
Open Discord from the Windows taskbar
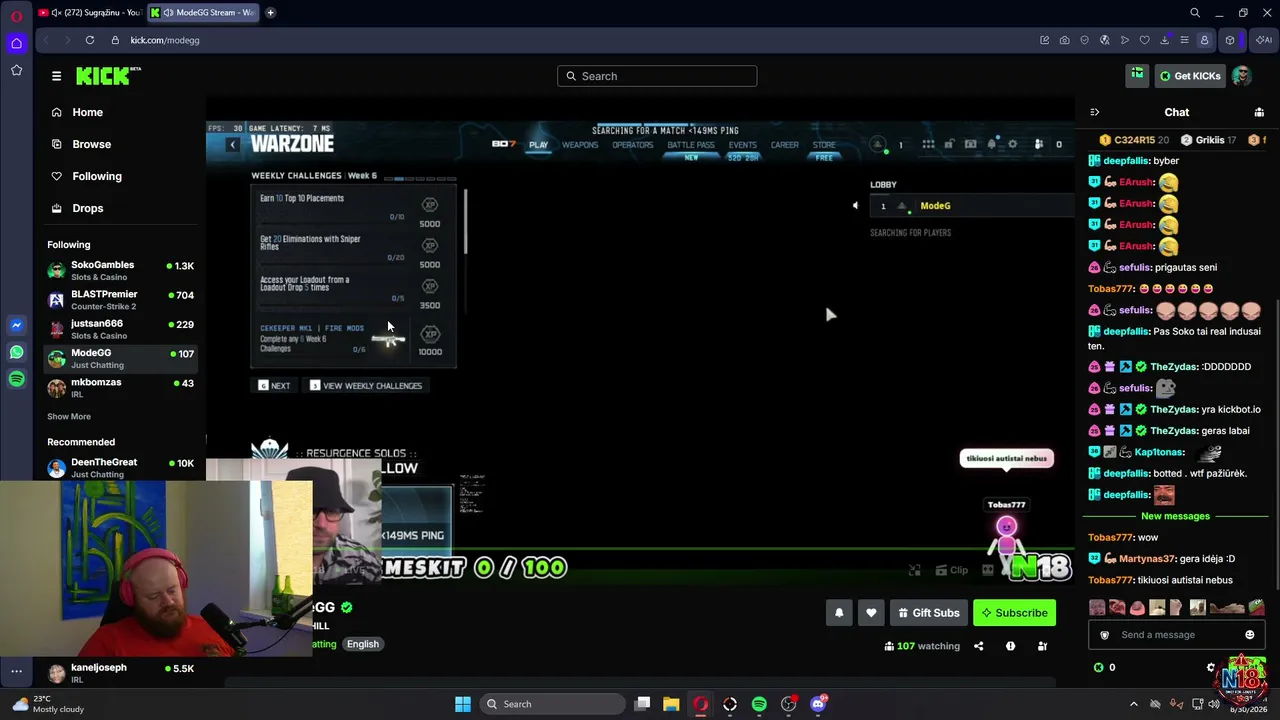(818, 704)
